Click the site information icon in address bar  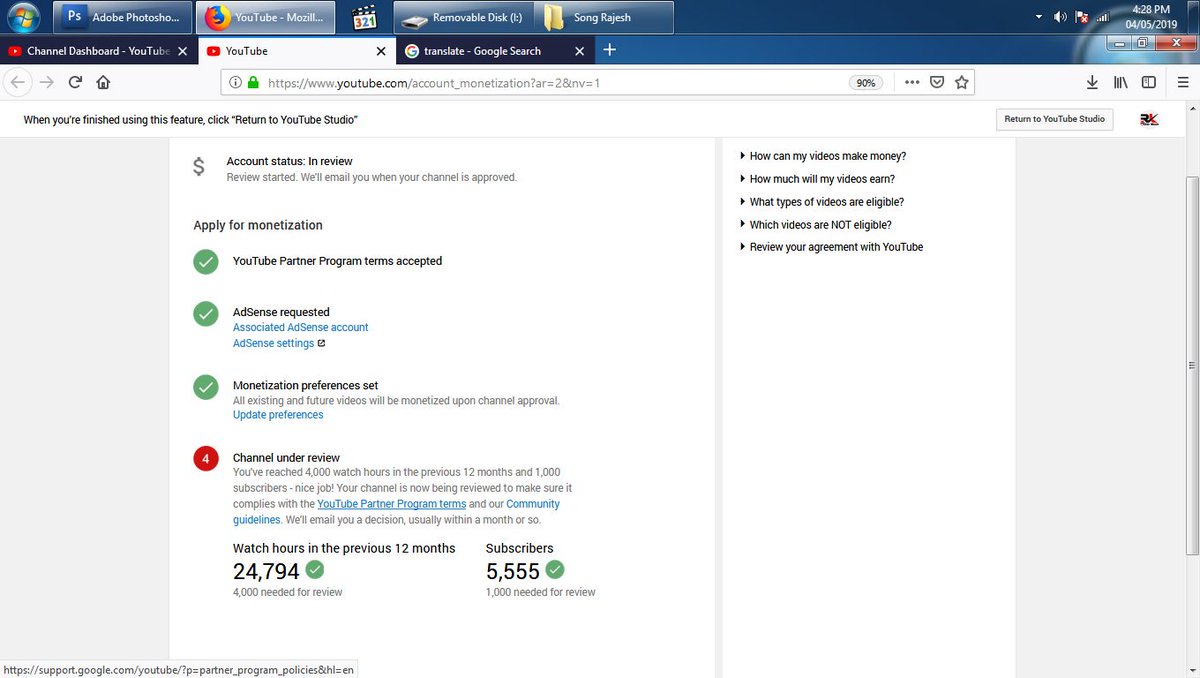234,83
